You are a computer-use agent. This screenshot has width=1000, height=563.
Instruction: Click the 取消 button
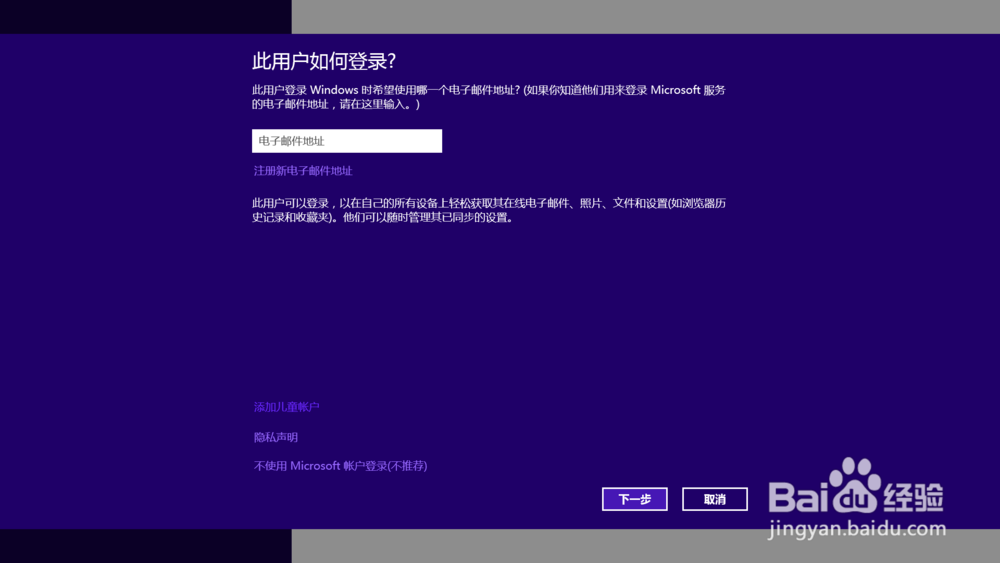pos(715,499)
